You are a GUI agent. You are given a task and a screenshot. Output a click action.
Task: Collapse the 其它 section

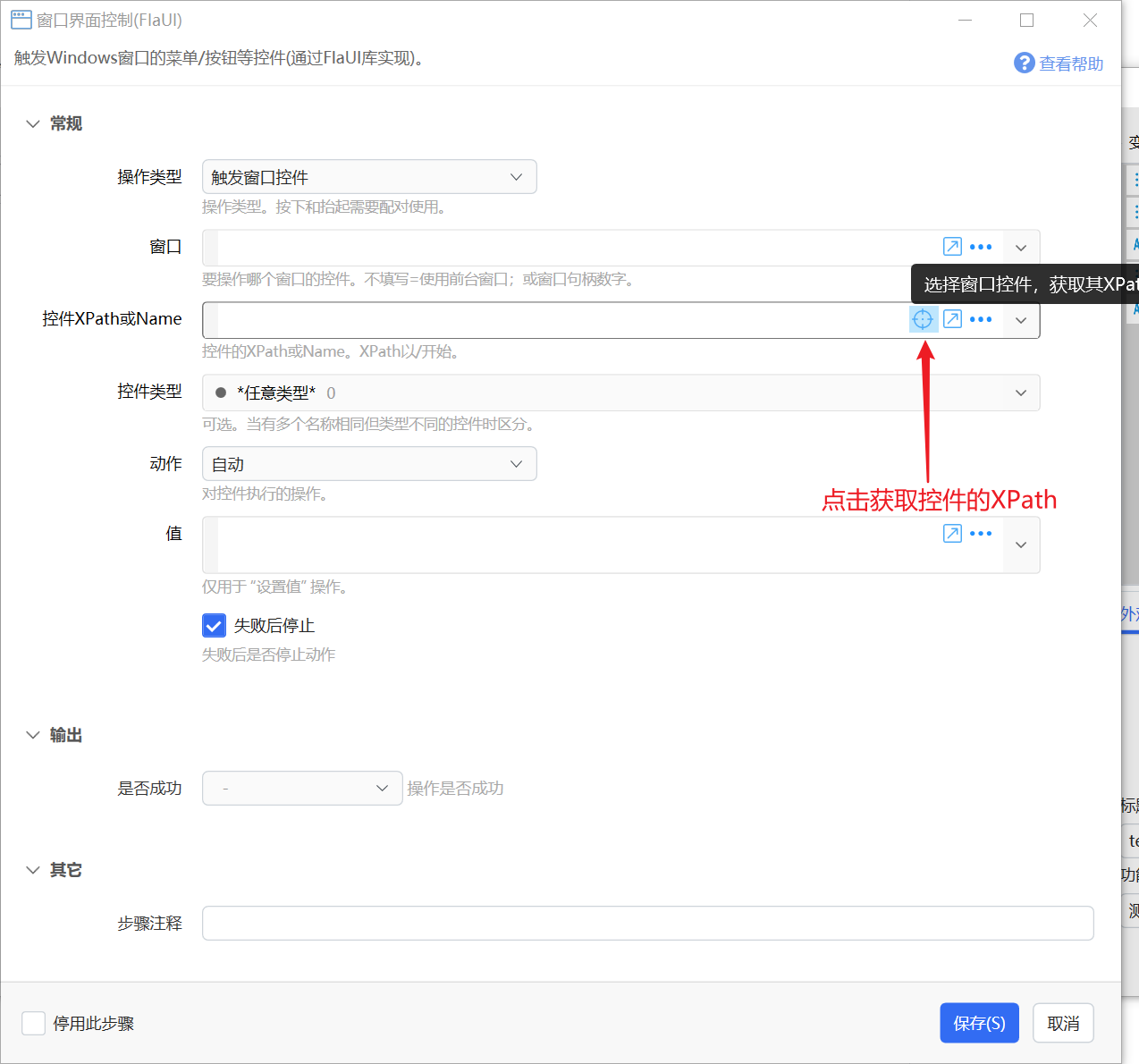click(x=33, y=870)
